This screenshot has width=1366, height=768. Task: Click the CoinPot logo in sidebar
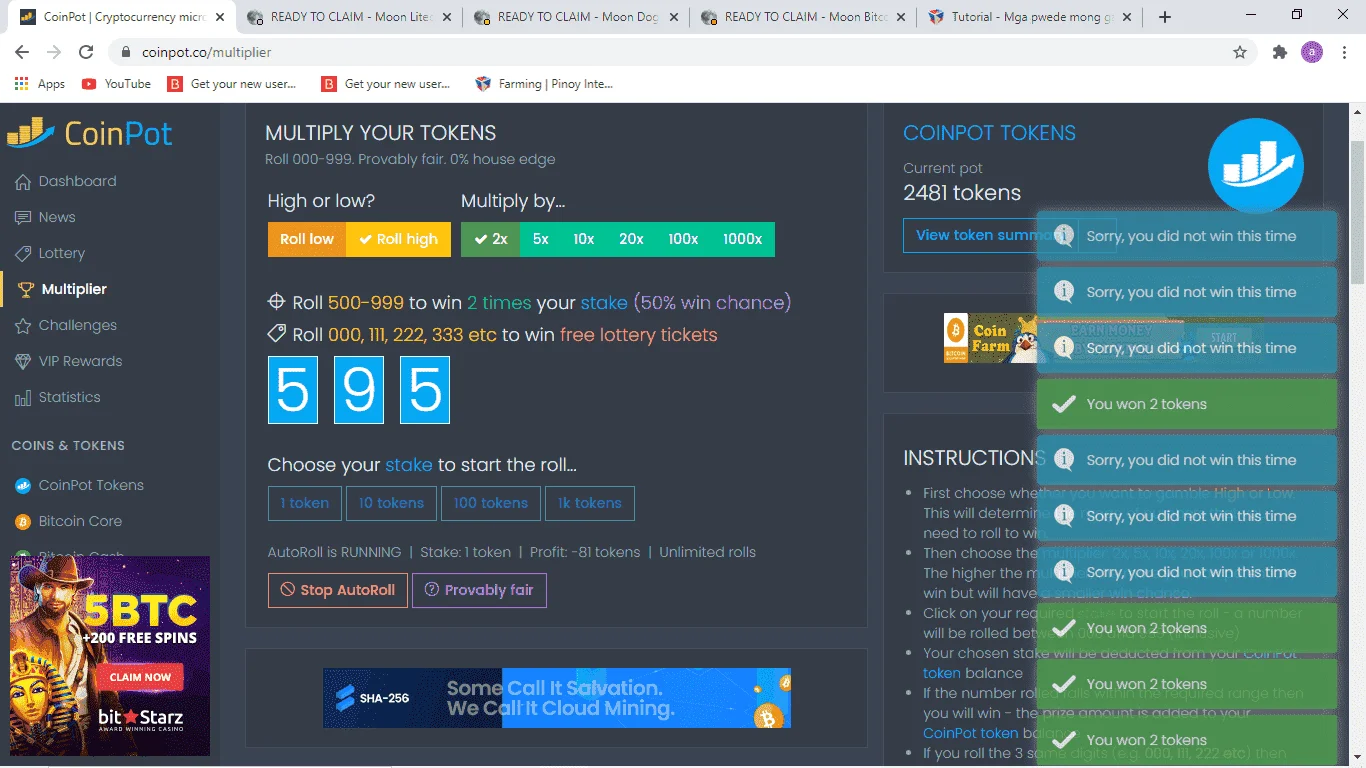[x=90, y=133]
